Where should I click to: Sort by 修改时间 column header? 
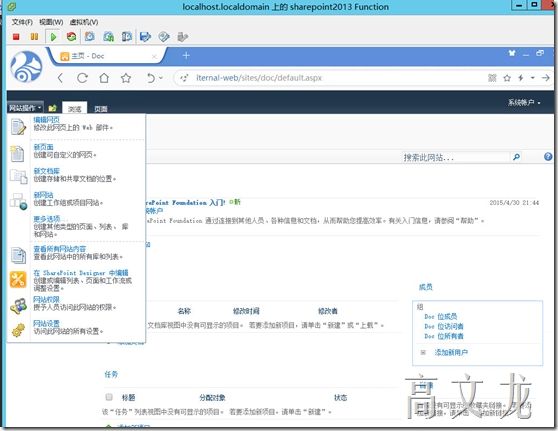tap(246, 311)
